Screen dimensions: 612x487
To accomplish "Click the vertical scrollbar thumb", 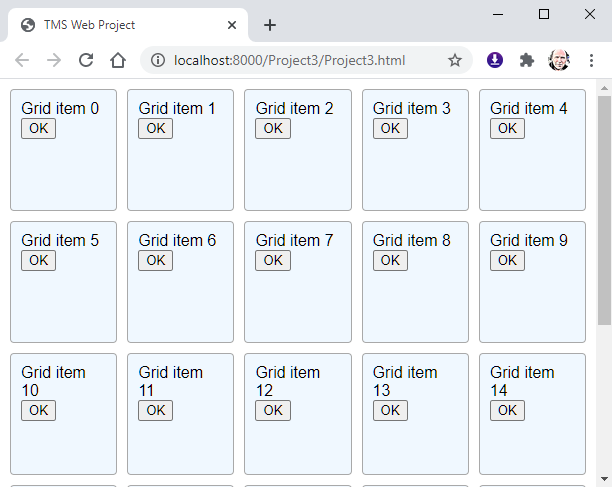I will 604,210.
